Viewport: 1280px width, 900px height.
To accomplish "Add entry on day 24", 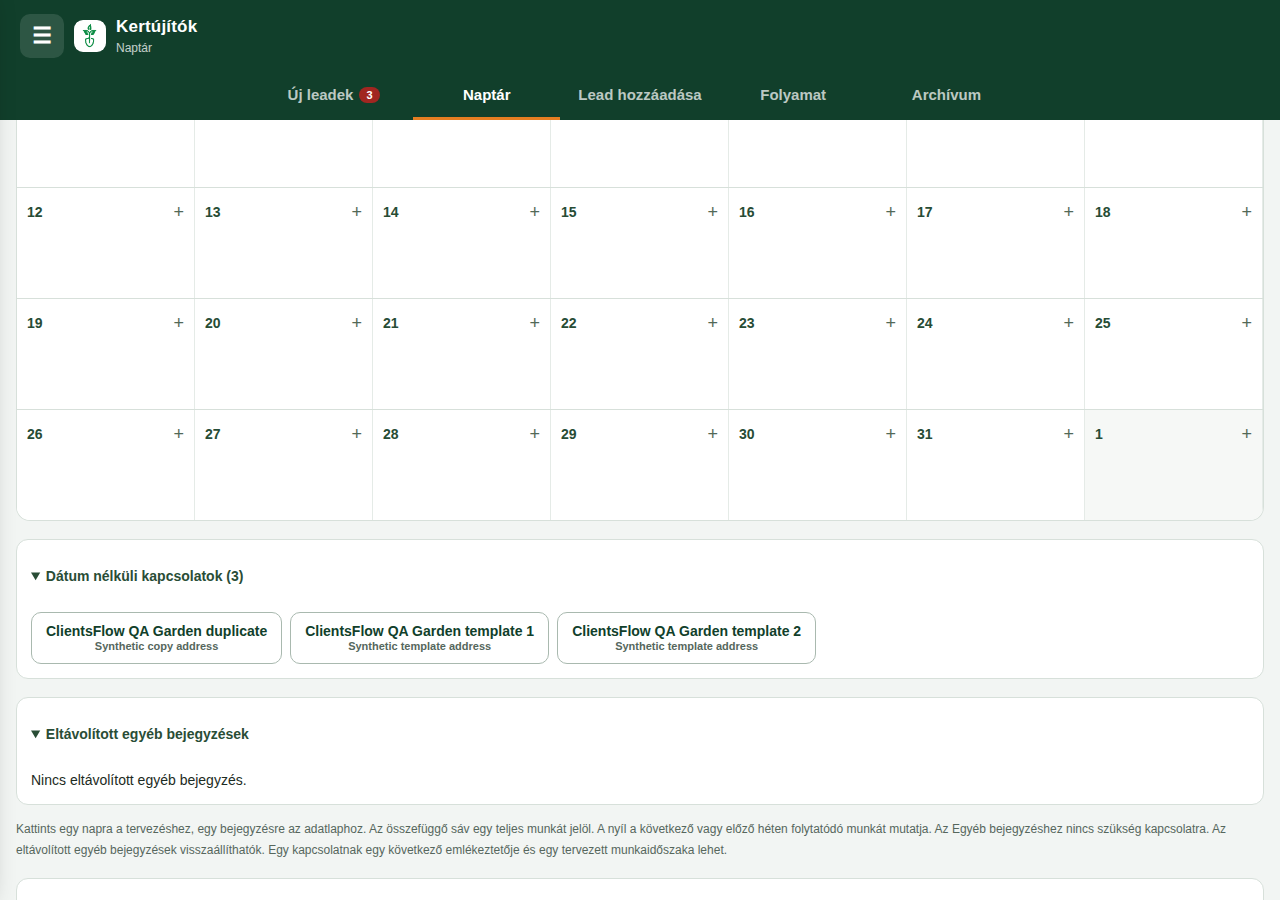I will click(x=1069, y=323).
